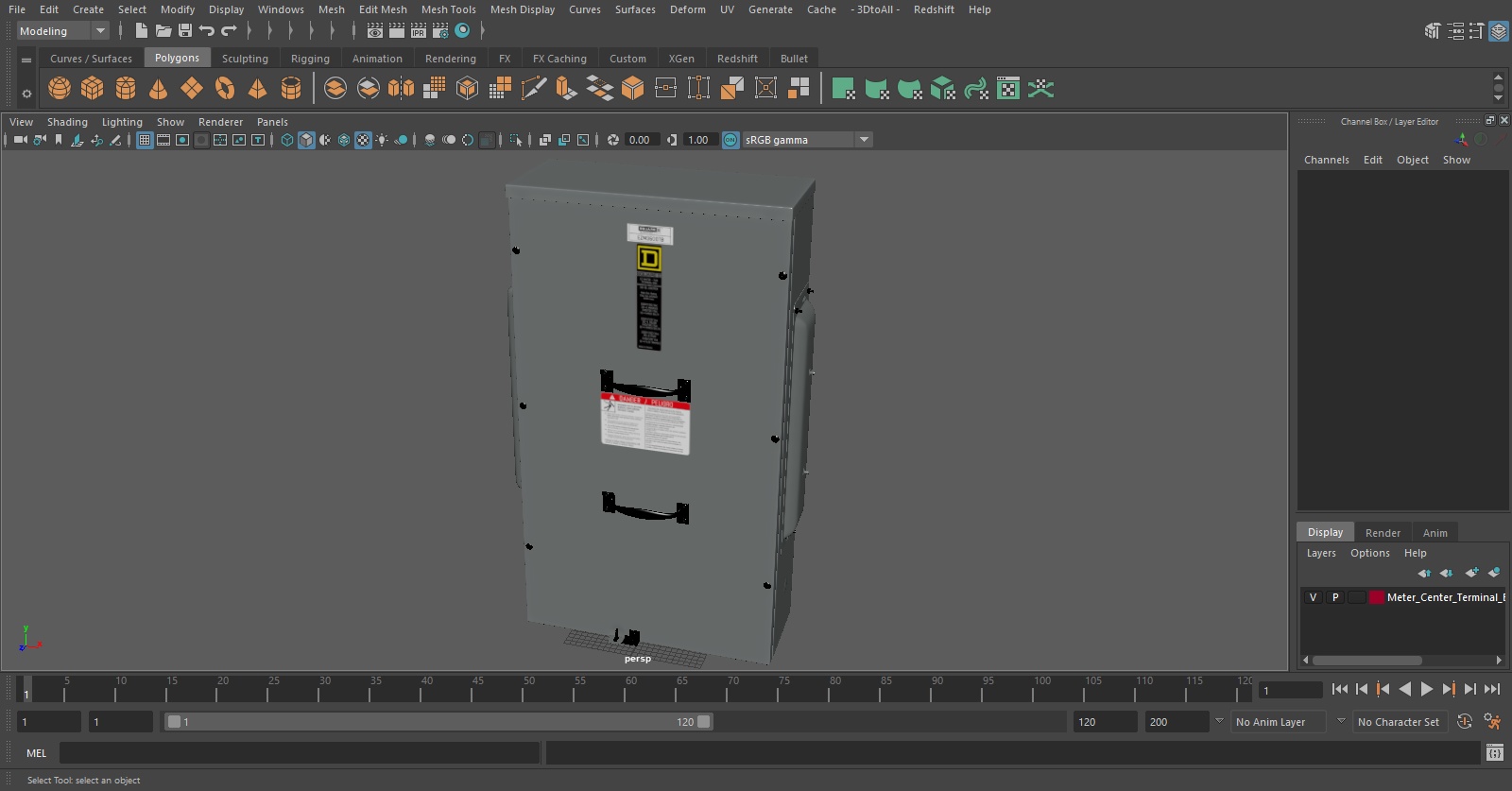Open the Modeling workspace dropdown
The image size is (1512, 791).
click(x=63, y=31)
